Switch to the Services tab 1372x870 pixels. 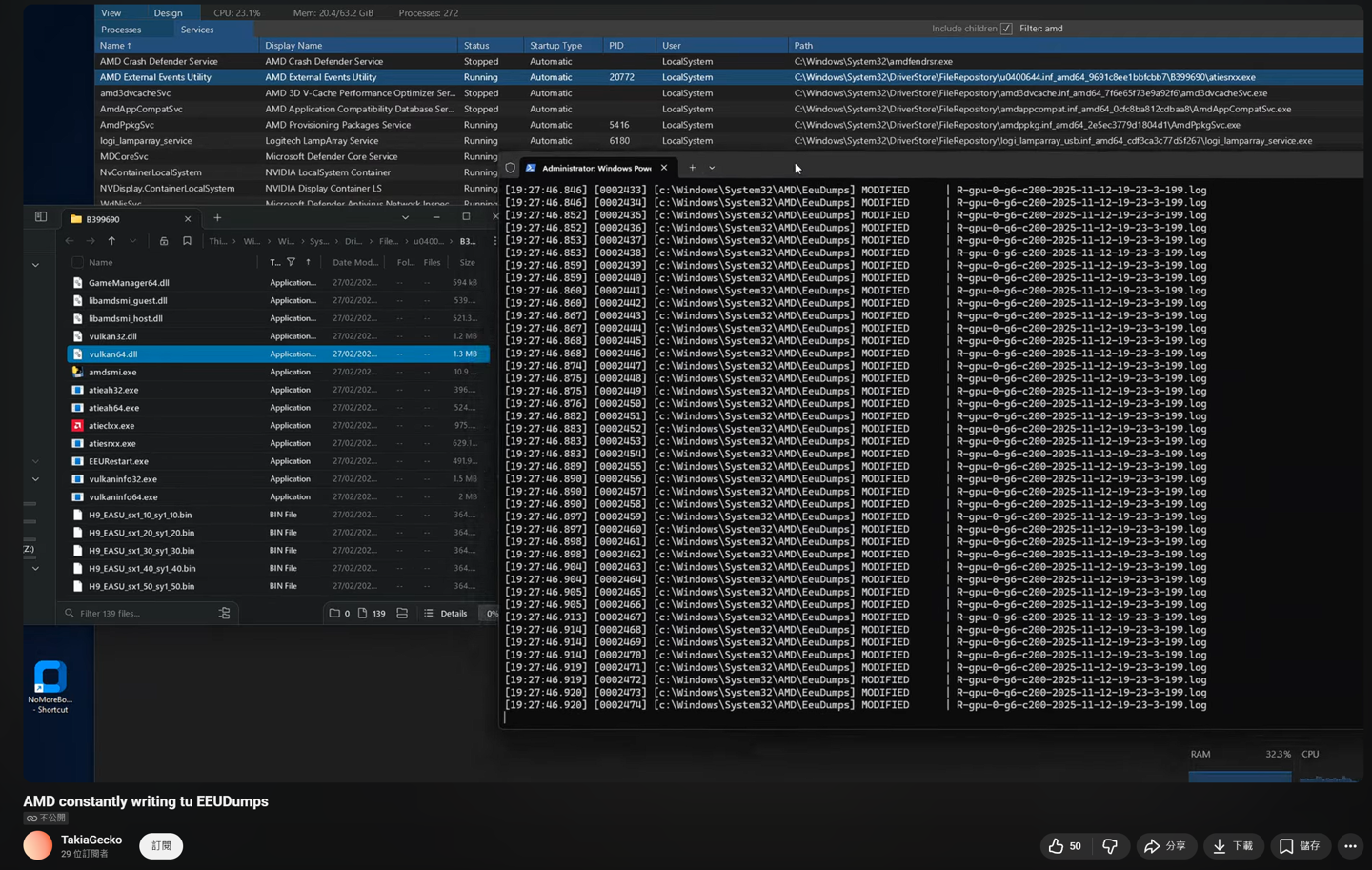tap(197, 30)
